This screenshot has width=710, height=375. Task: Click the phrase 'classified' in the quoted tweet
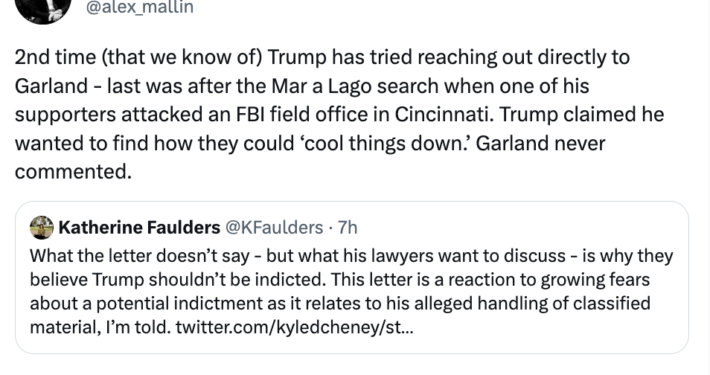click(x=612, y=303)
